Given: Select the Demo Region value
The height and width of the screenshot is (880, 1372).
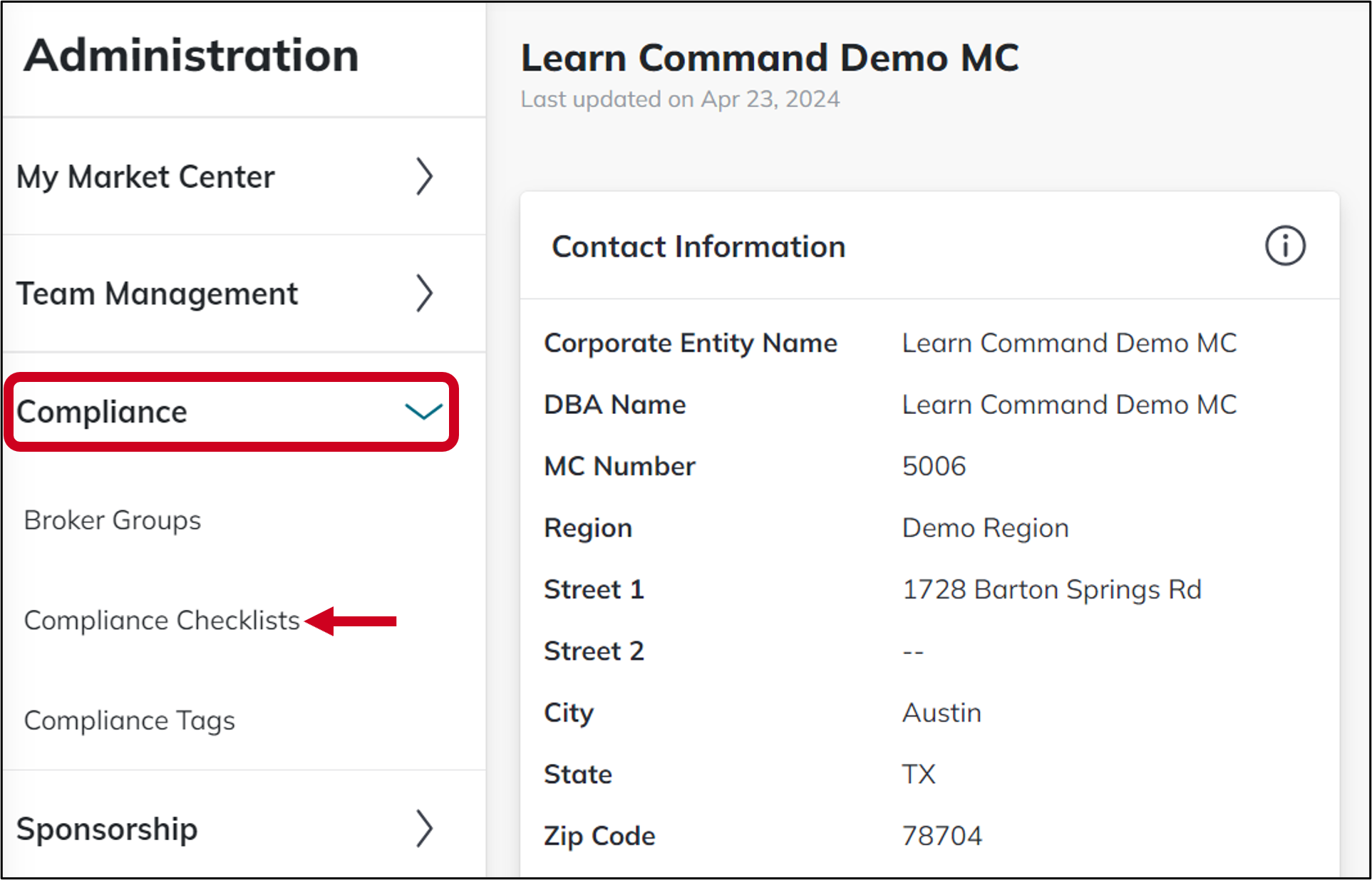Looking at the screenshot, I should click(x=985, y=527).
